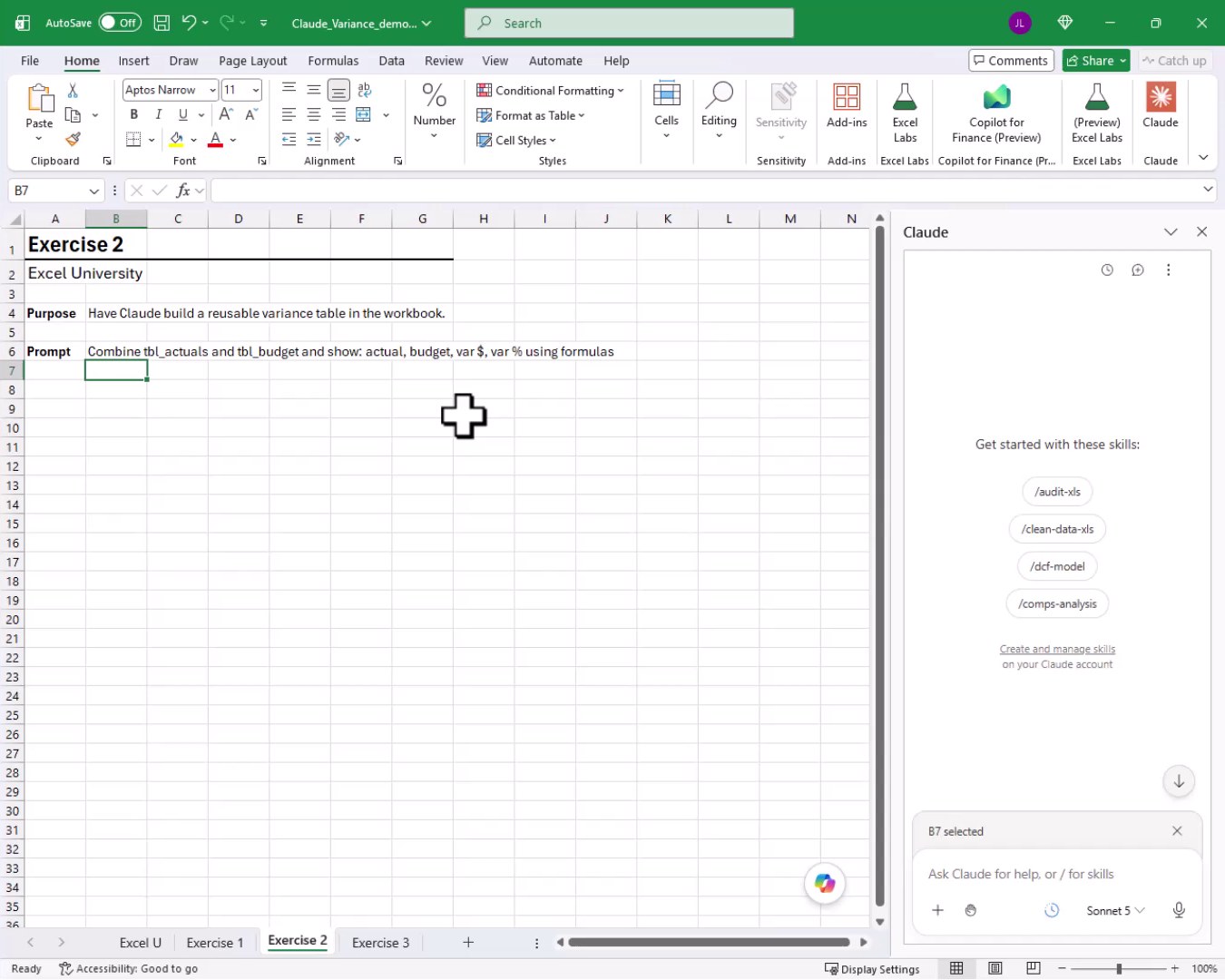
Task: Decrease the font size
Action: pyautogui.click(x=251, y=114)
